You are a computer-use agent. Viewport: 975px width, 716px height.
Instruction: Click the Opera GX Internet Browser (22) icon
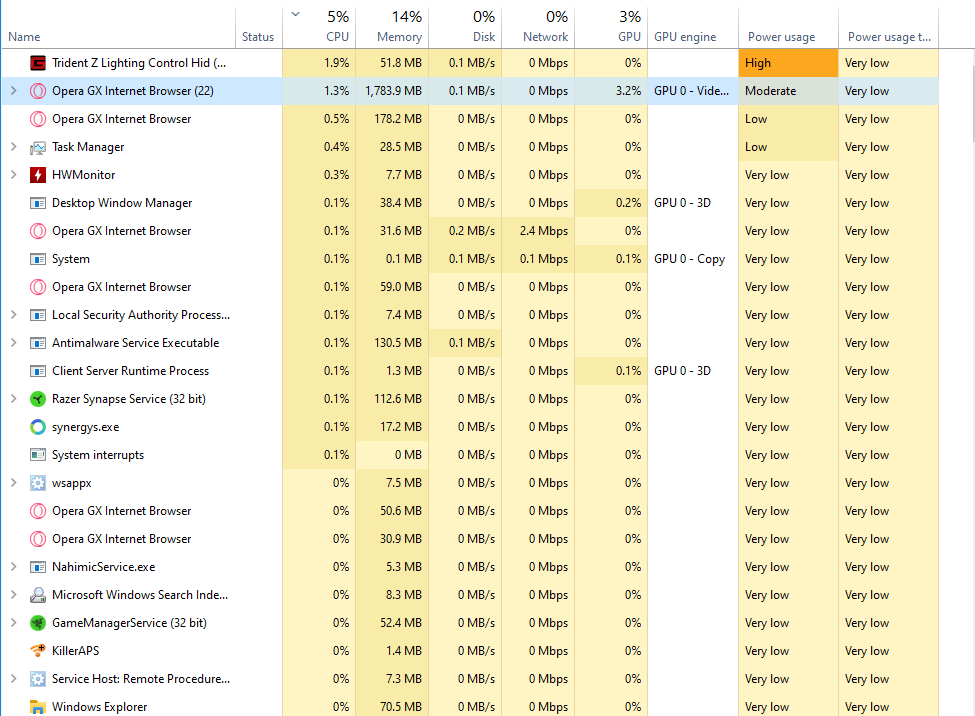pyautogui.click(x=38, y=91)
